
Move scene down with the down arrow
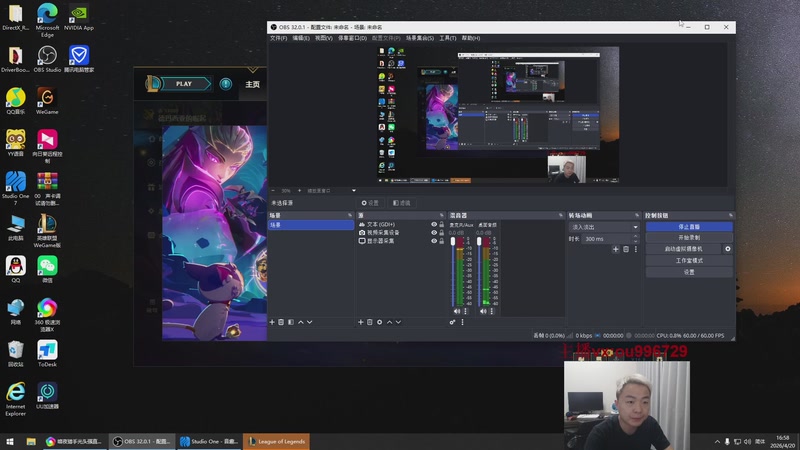[310, 322]
